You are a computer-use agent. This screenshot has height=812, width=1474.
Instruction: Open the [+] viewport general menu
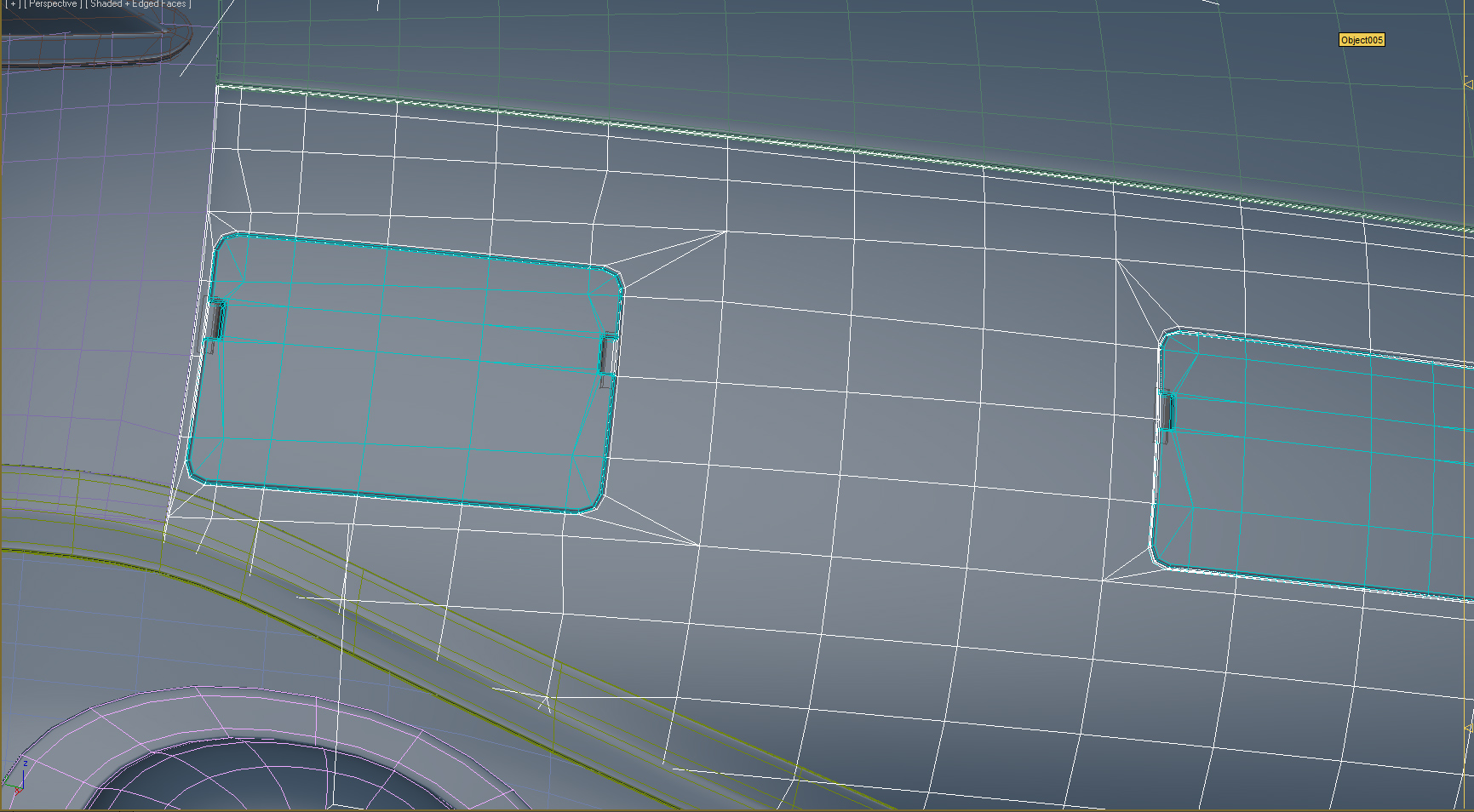12,4
